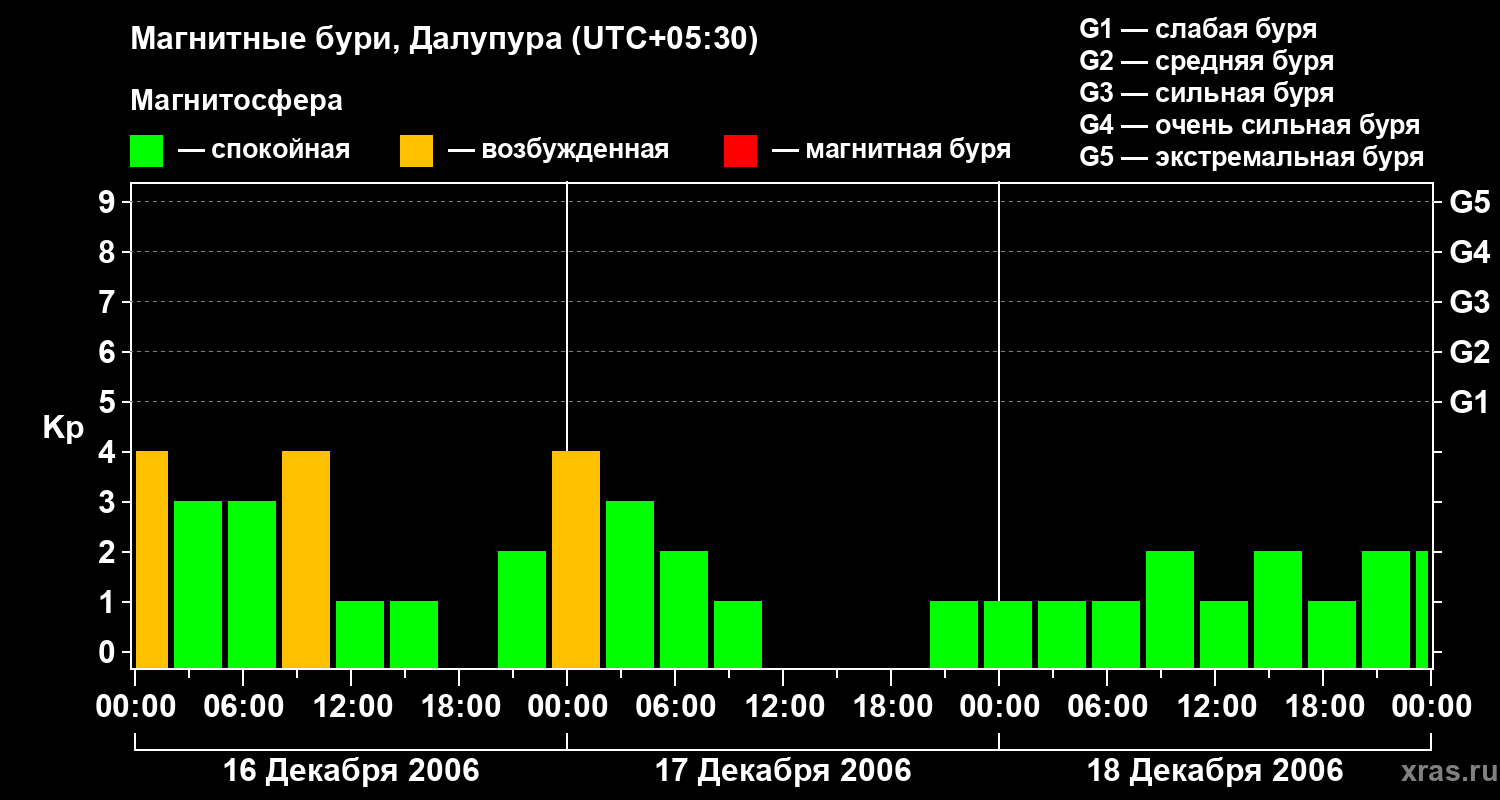Click the 'G5 — экстремальная буря' legend line
This screenshot has width=1500, height=800.
1252,157
